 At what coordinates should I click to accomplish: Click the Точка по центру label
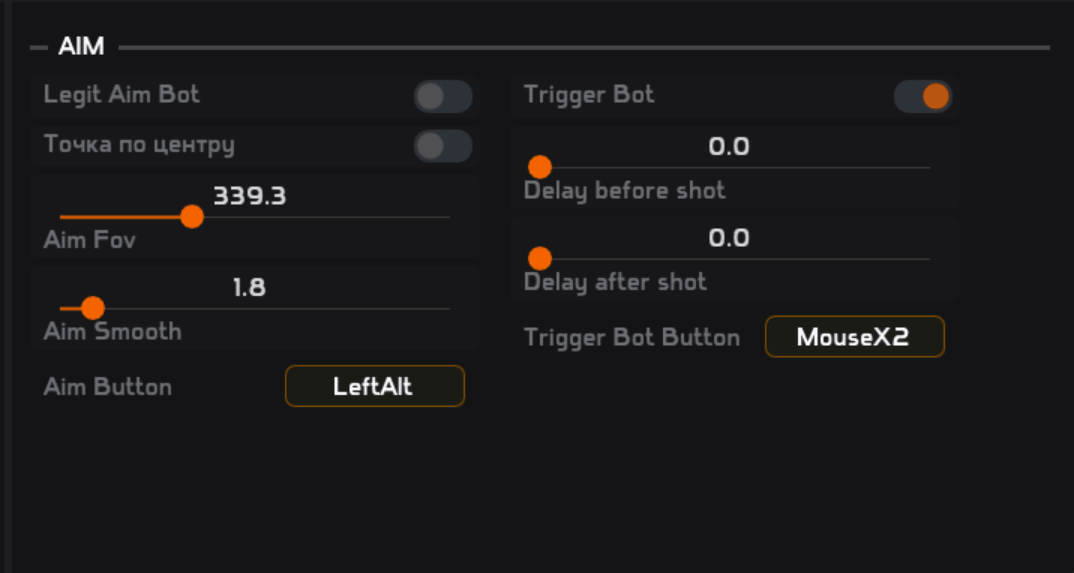click(139, 145)
